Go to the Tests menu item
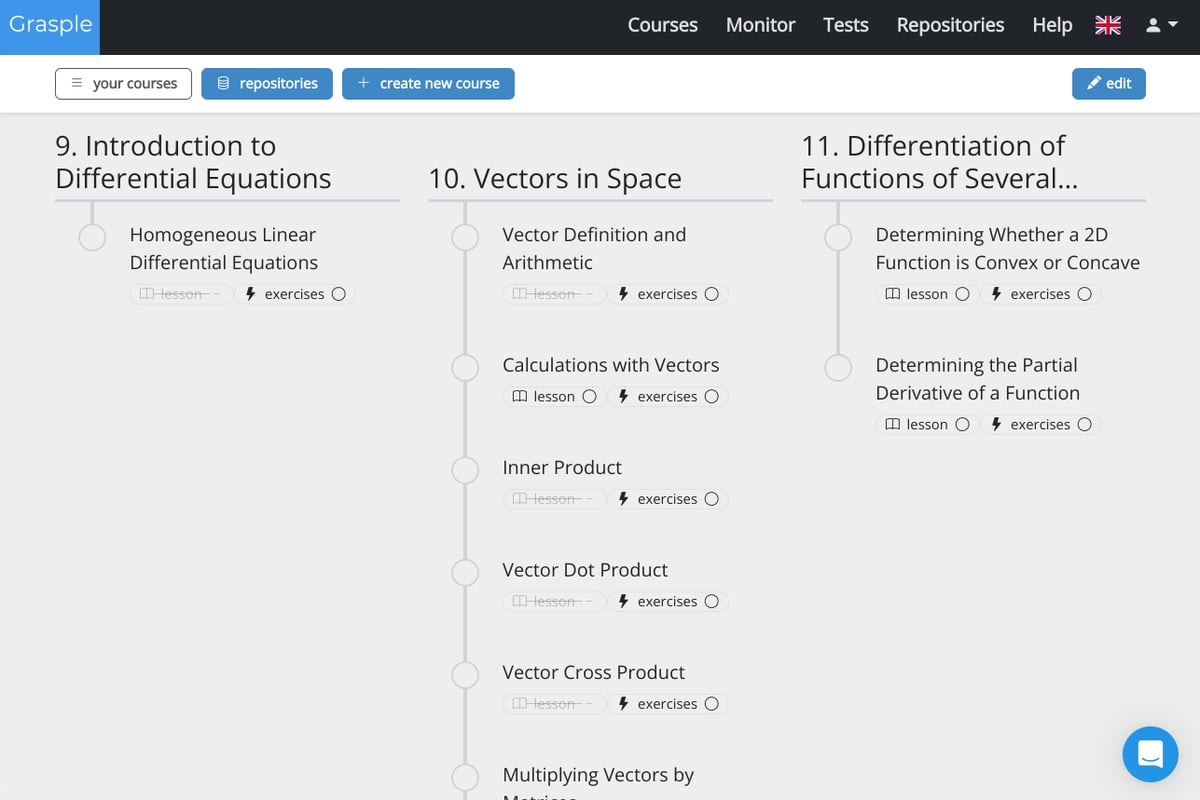The width and height of the screenshot is (1200, 800). pos(845,25)
